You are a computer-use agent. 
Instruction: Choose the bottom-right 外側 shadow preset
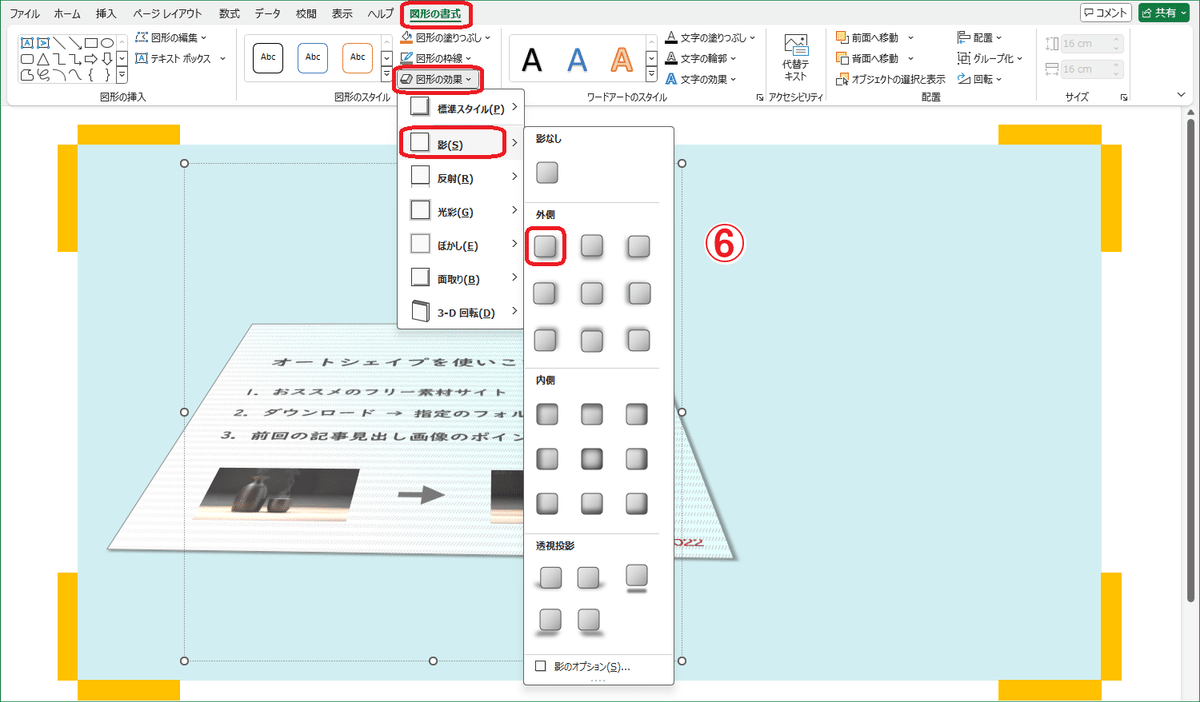tap(638, 340)
